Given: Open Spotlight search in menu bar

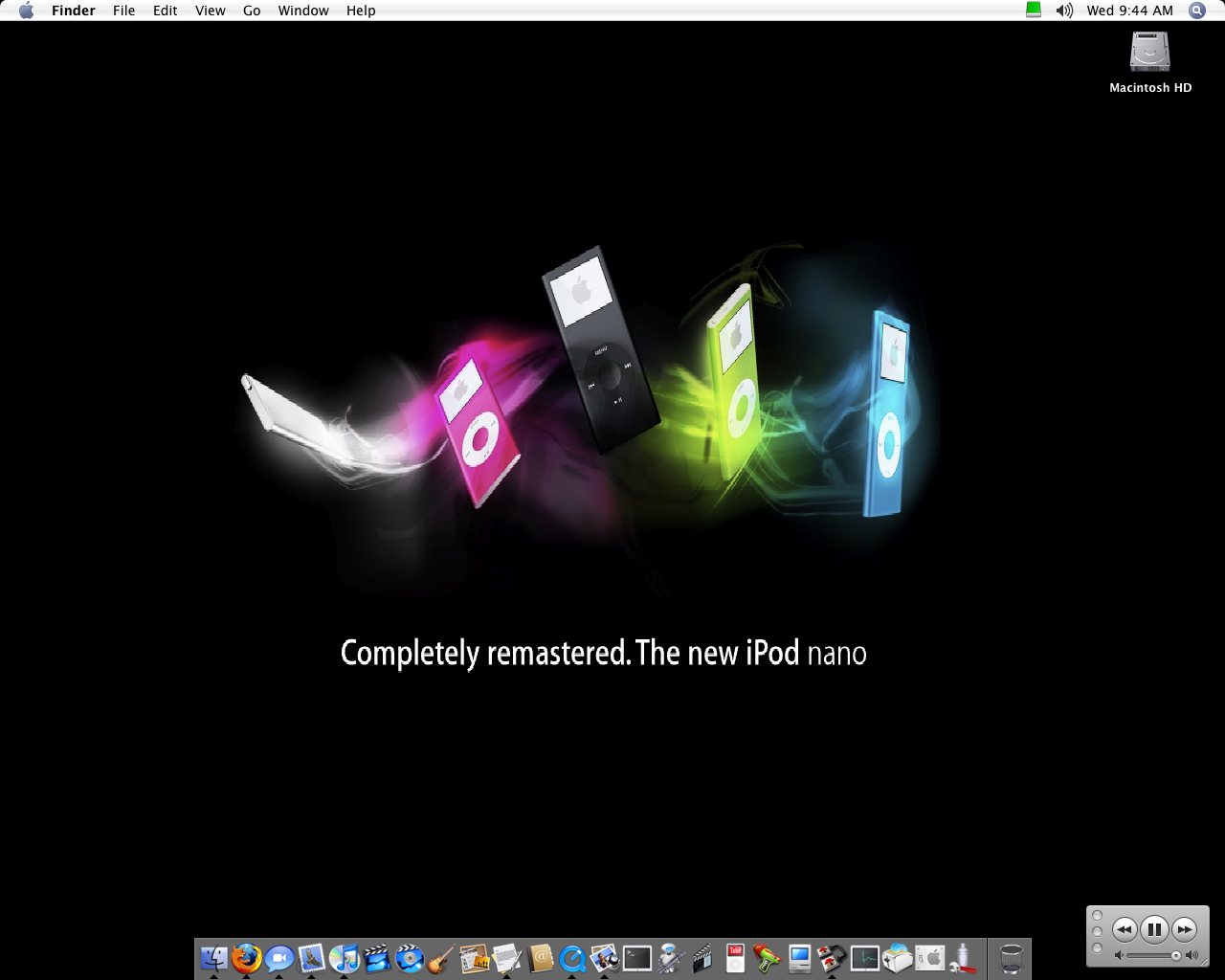Looking at the screenshot, I should [x=1197, y=11].
